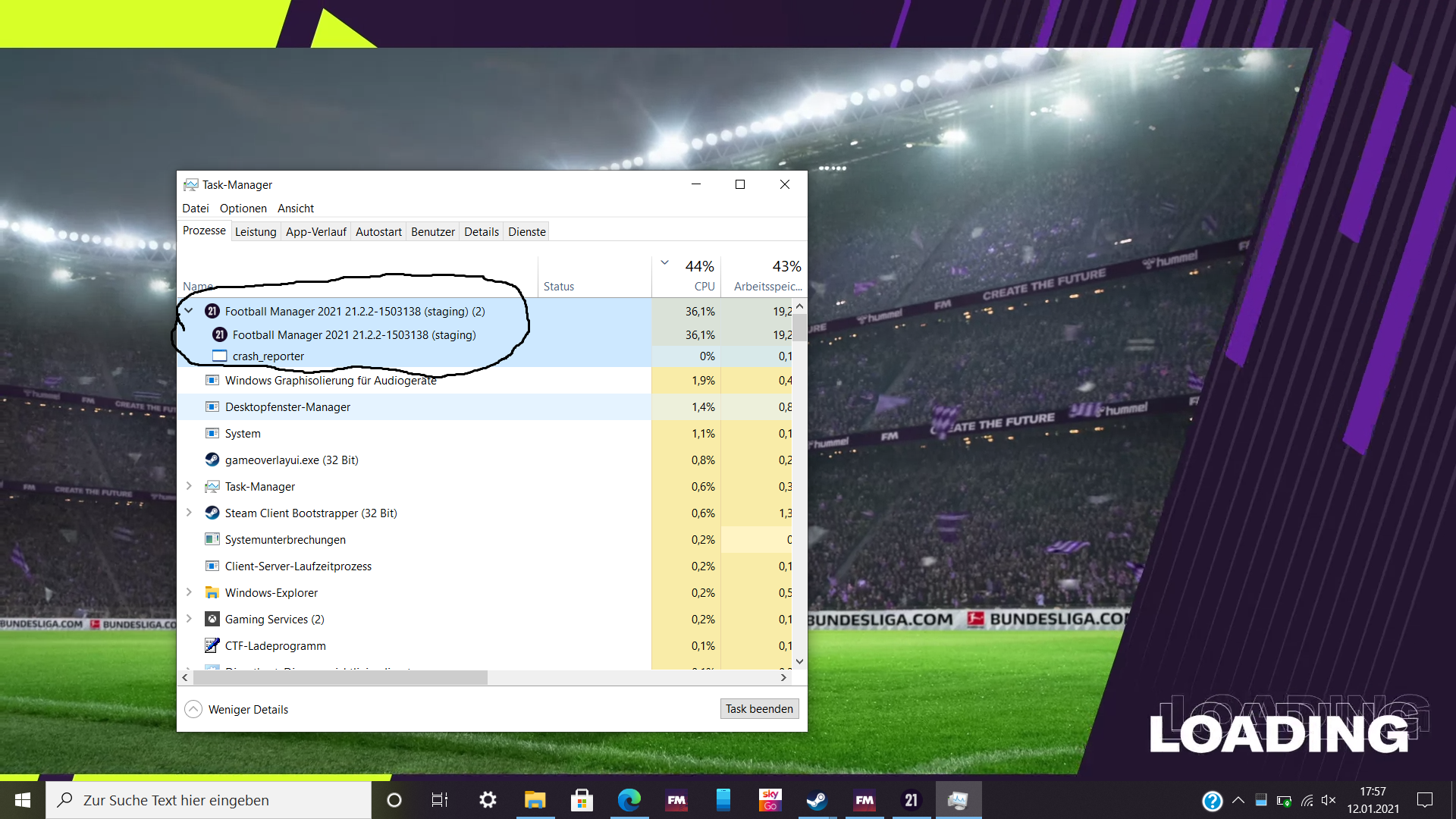Open the notification center icon
Viewport: 1456px width, 819px height.
tap(1425, 800)
